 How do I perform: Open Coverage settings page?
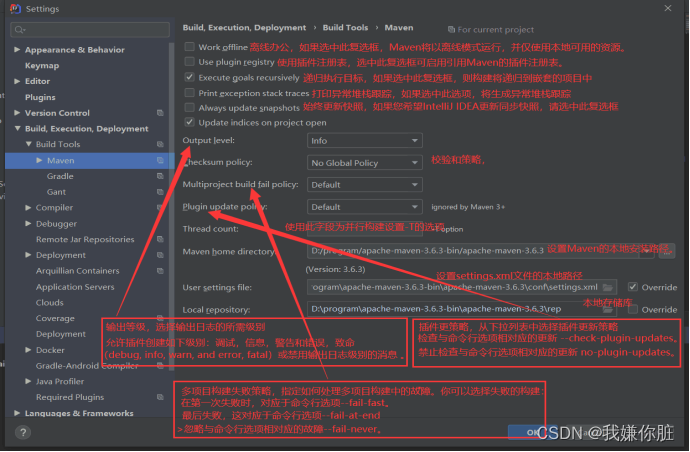tap(55, 318)
